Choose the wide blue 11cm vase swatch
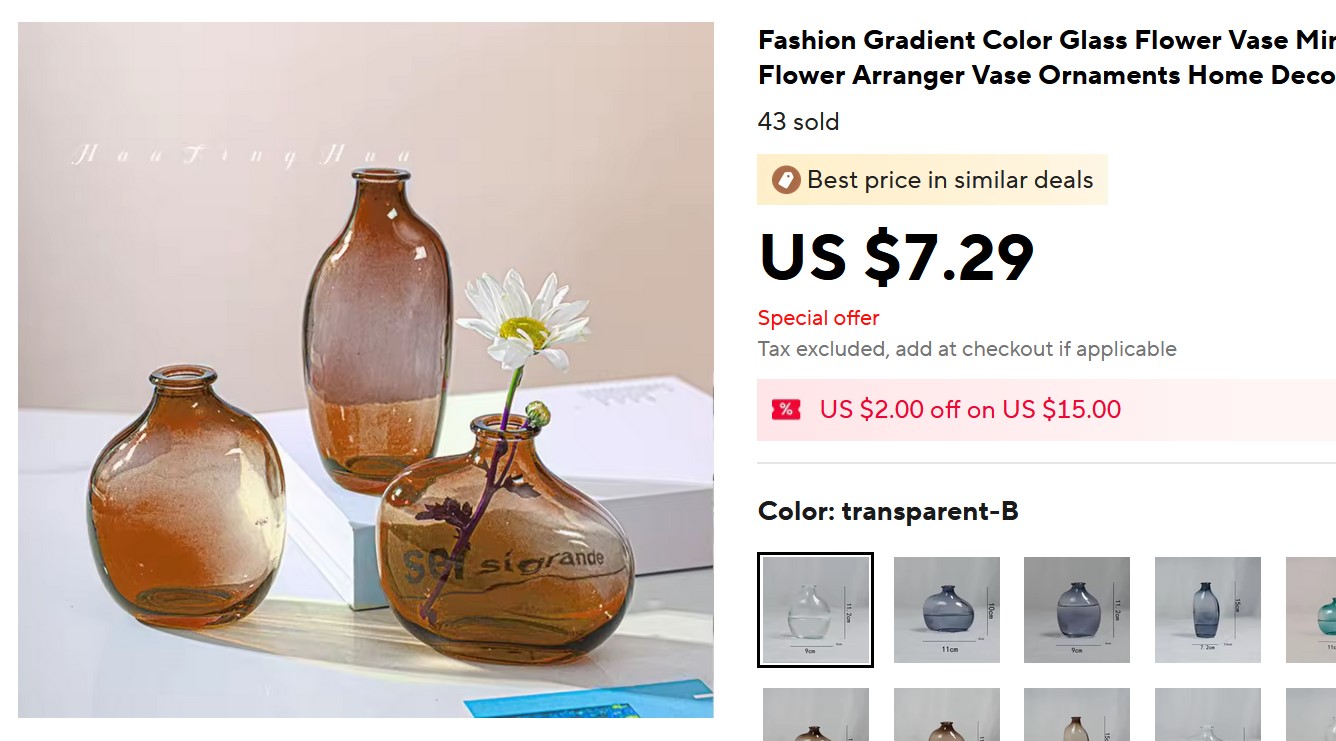The image size is (1336, 741). 946,610
